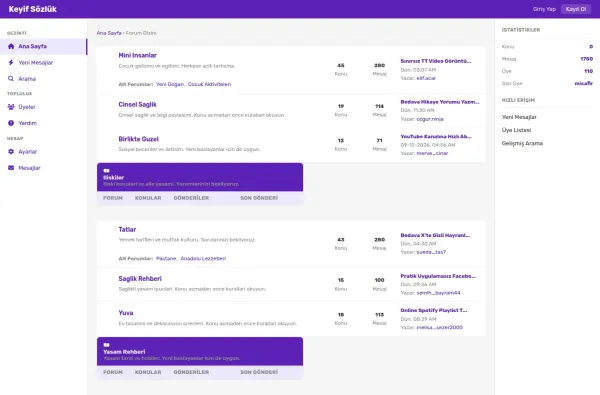
Task: Open last post 'YouTube Kanalına Hızlı Ab...'
Action: (436, 136)
